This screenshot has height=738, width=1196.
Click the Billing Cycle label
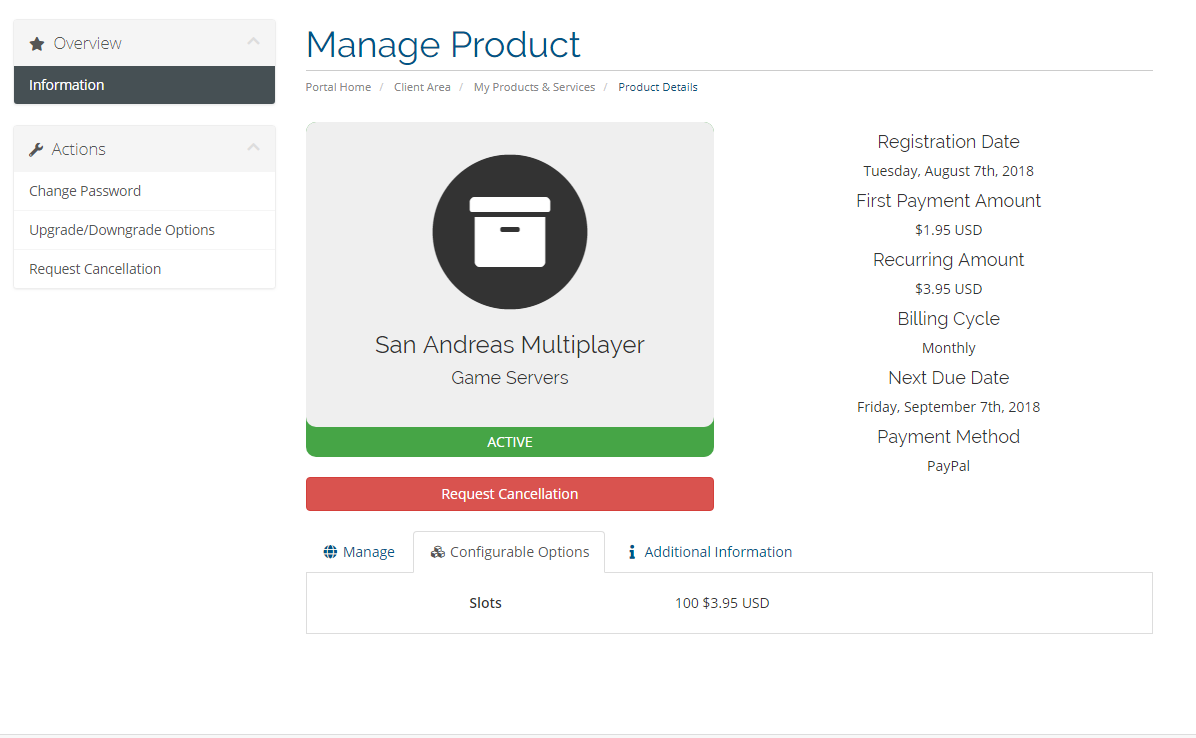[x=948, y=319]
